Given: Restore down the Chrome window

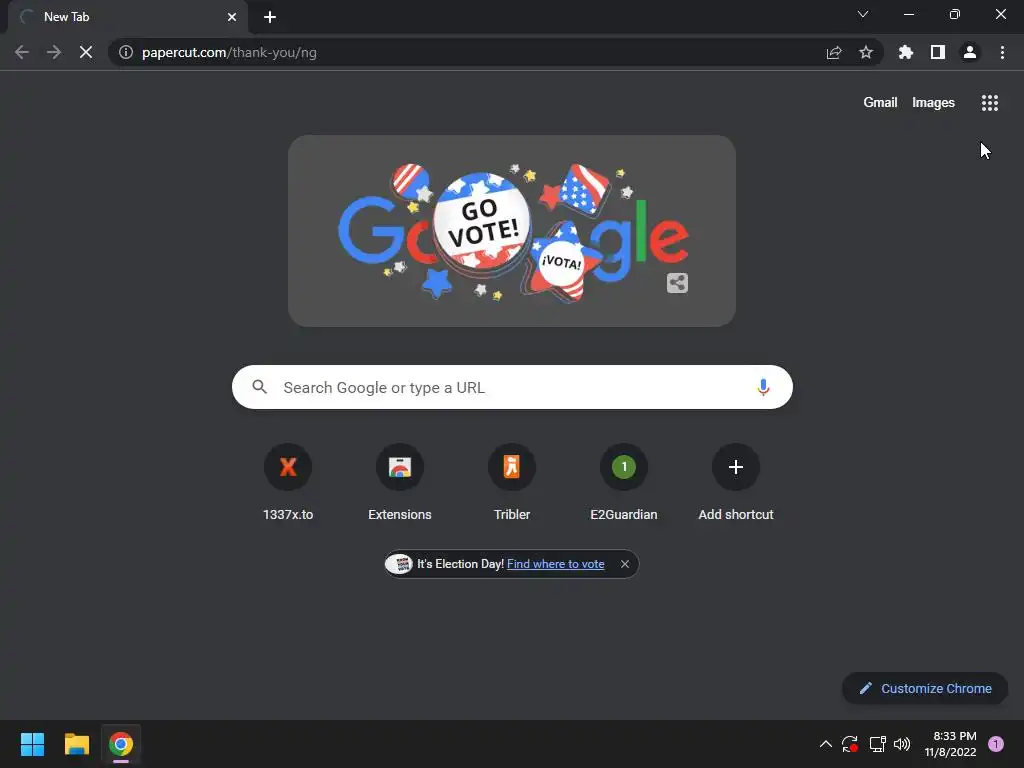Looking at the screenshot, I should [955, 14].
